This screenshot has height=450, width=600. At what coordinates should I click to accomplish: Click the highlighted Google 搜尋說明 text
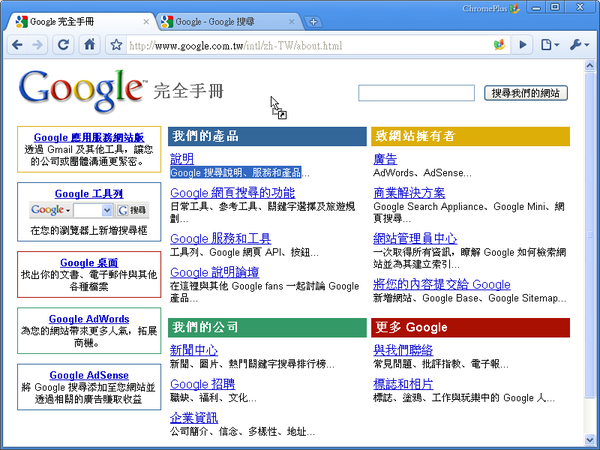tap(236, 173)
